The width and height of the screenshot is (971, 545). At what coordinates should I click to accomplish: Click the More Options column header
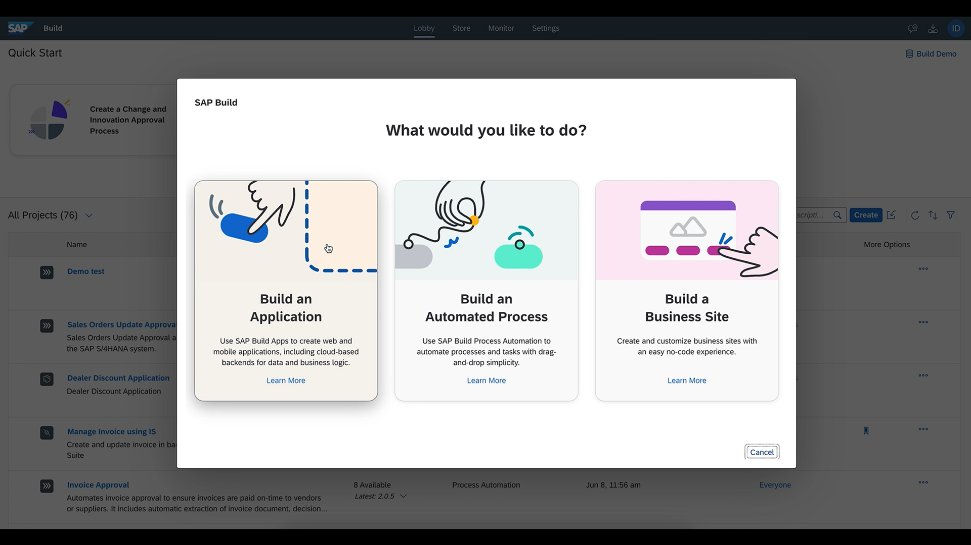[887, 245]
